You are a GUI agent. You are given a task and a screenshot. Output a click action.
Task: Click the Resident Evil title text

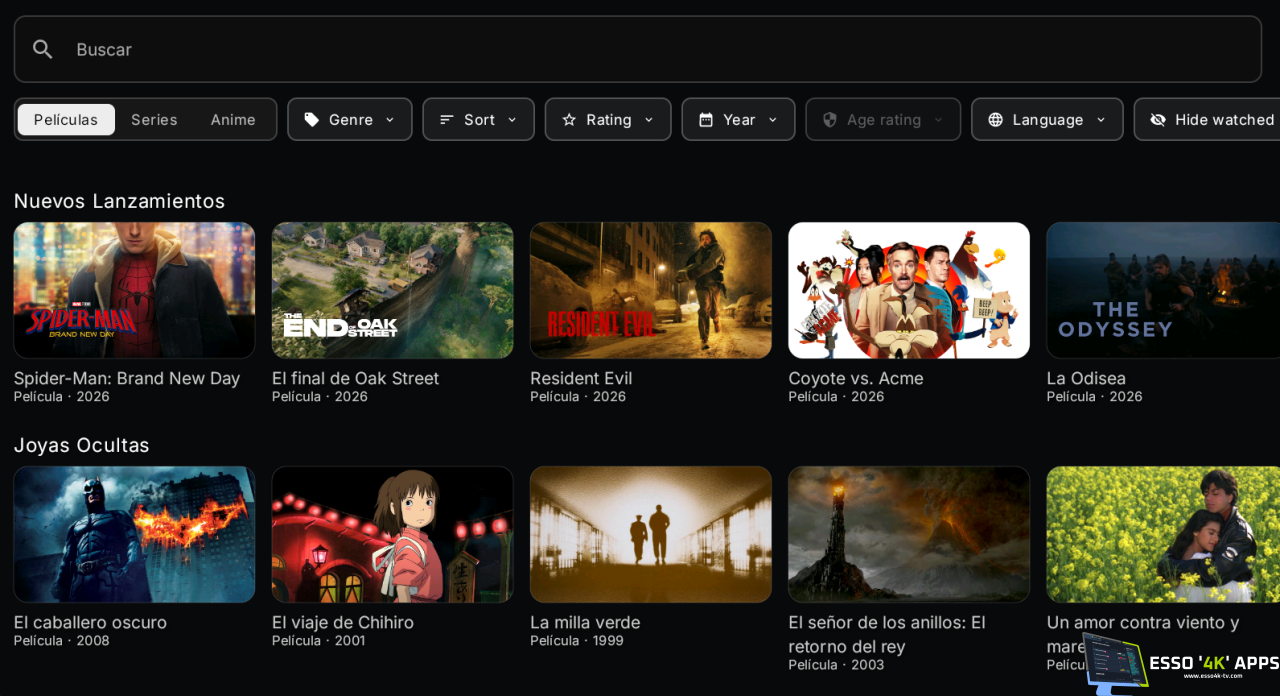[x=581, y=378]
